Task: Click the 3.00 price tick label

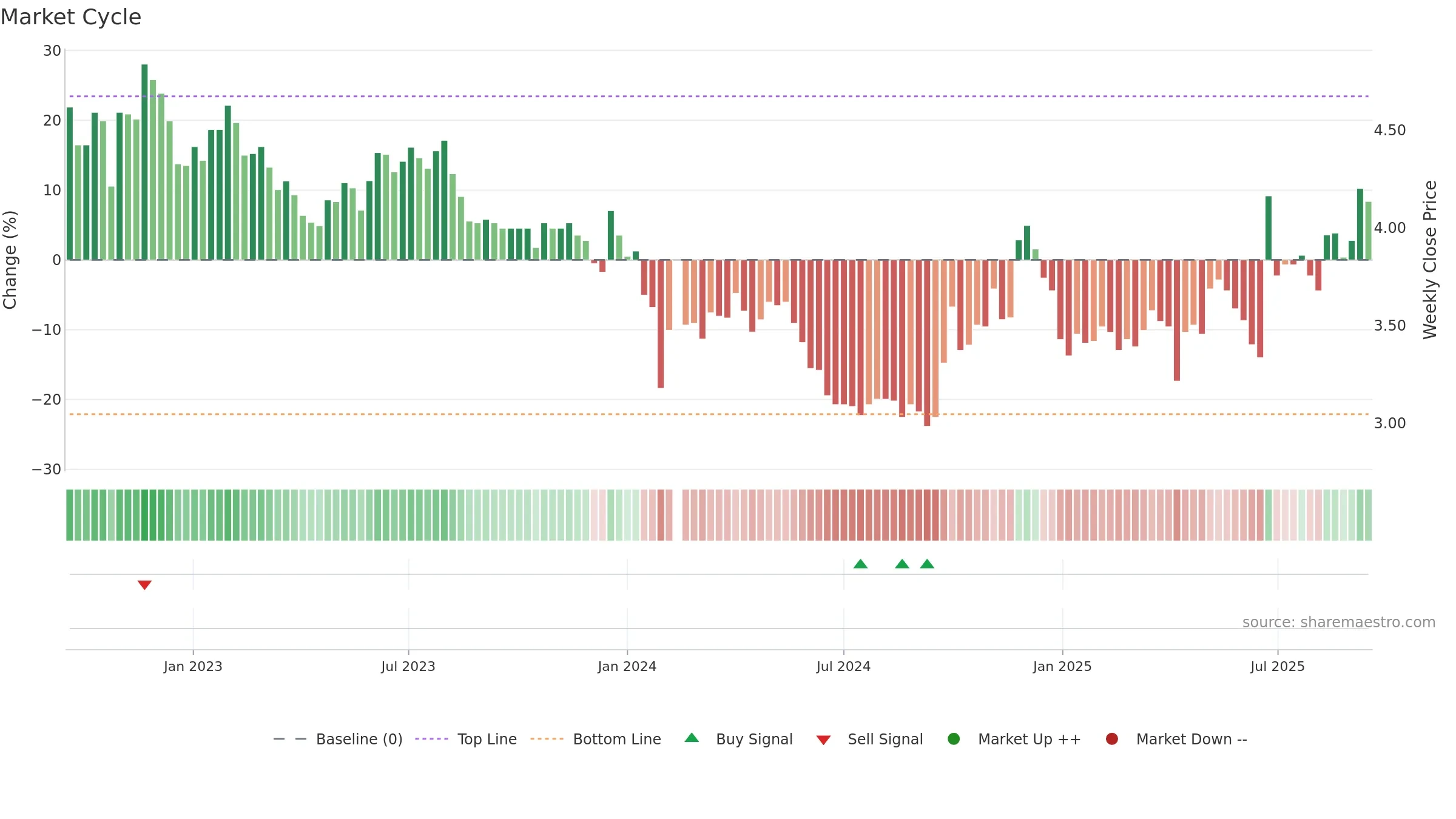Action: [x=1390, y=423]
